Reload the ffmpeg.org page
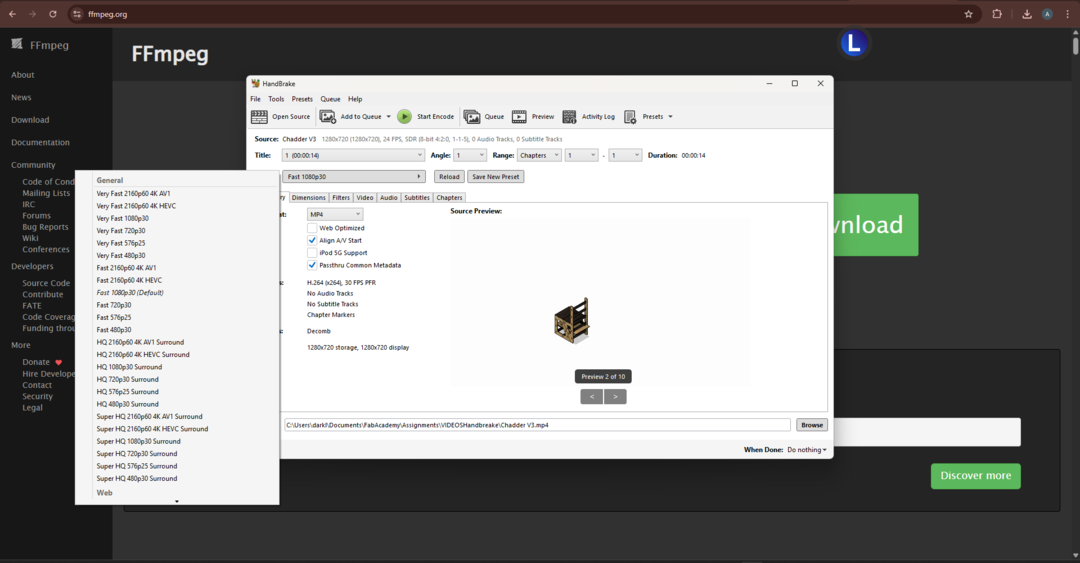Viewport: 1080px width, 563px height. click(x=53, y=14)
